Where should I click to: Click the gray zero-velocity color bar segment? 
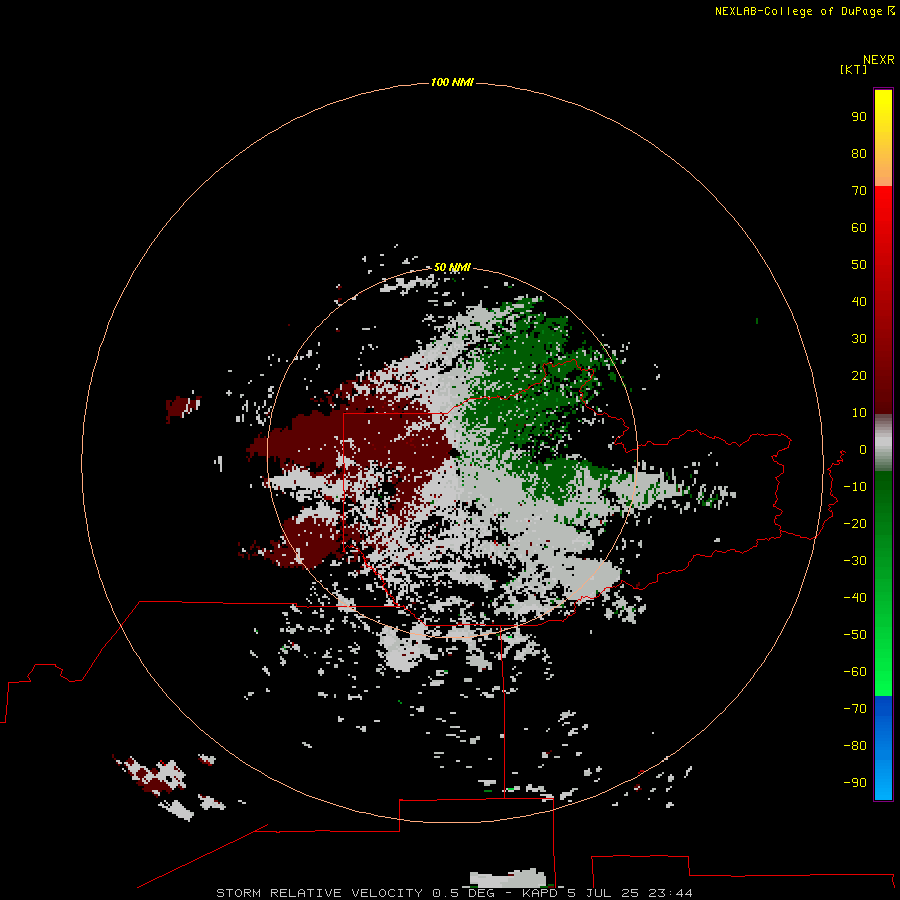click(x=883, y=443)
